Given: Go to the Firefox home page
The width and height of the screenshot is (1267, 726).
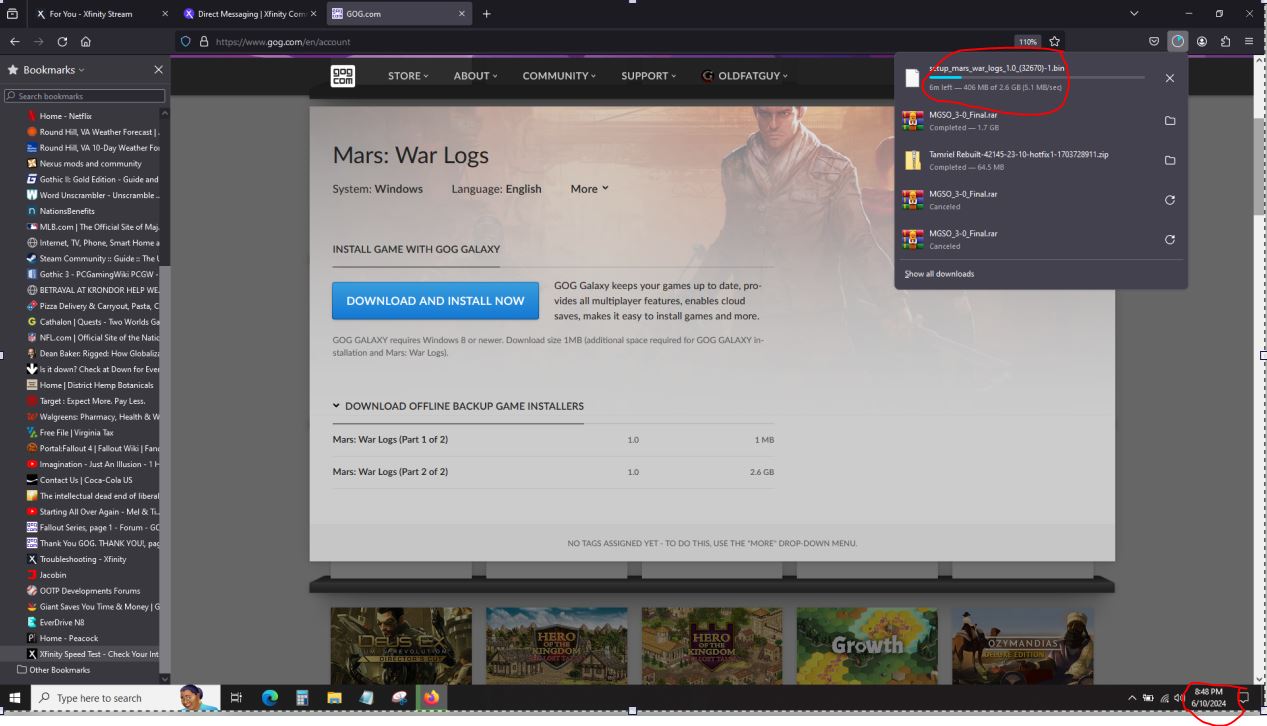Looking at the screenshot, I should coord(86,42).
